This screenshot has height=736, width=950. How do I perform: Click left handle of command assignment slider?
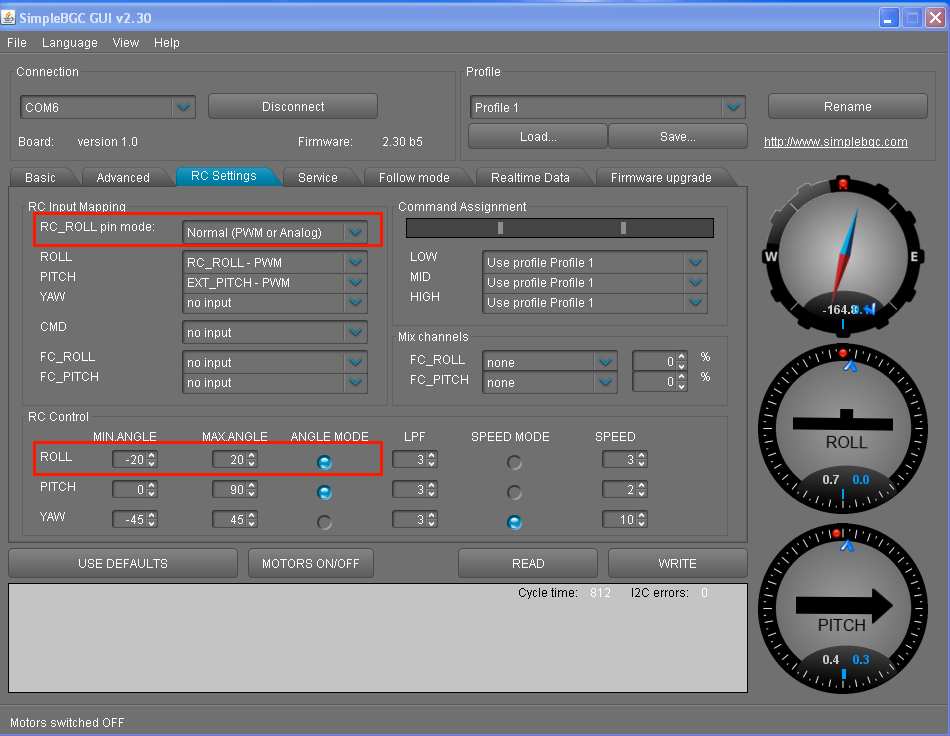click(500, 228)
